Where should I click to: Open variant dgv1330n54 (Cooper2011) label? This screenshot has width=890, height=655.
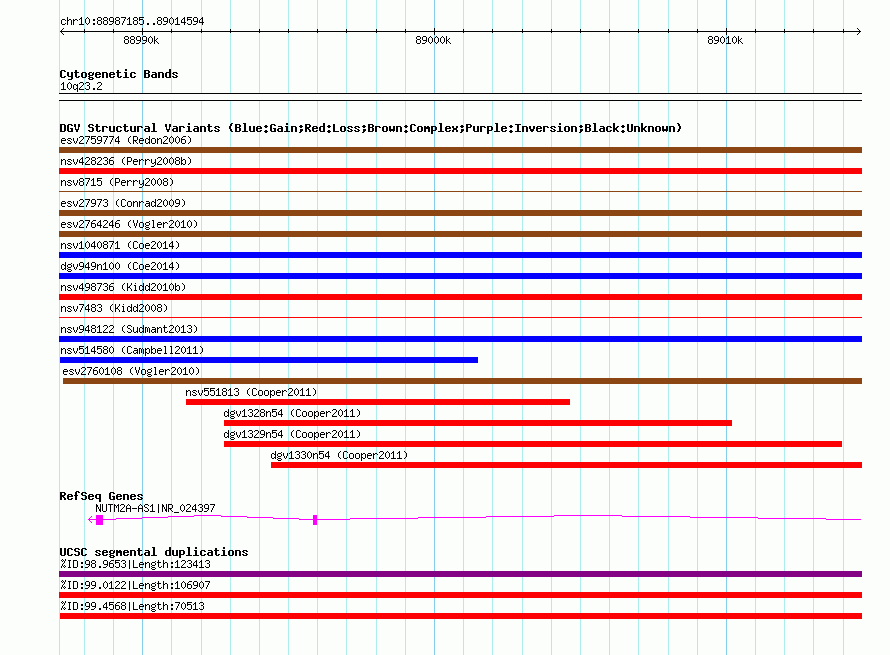tap(339, 455)
